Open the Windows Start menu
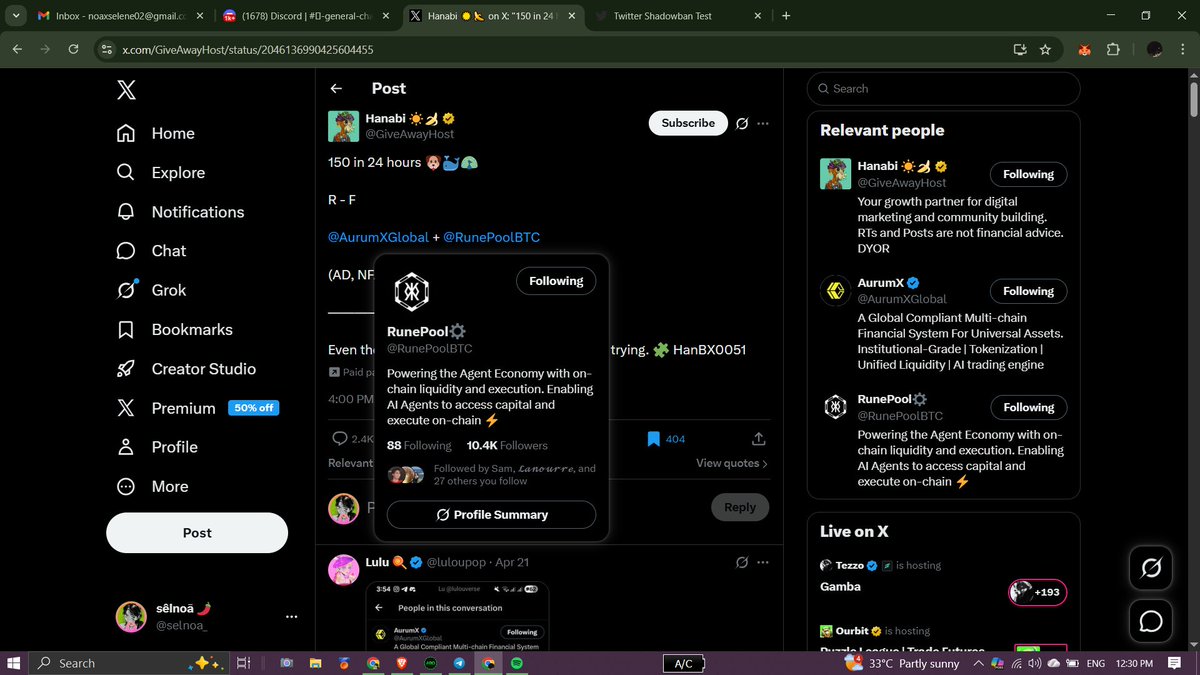 click(x=14, y=663)
